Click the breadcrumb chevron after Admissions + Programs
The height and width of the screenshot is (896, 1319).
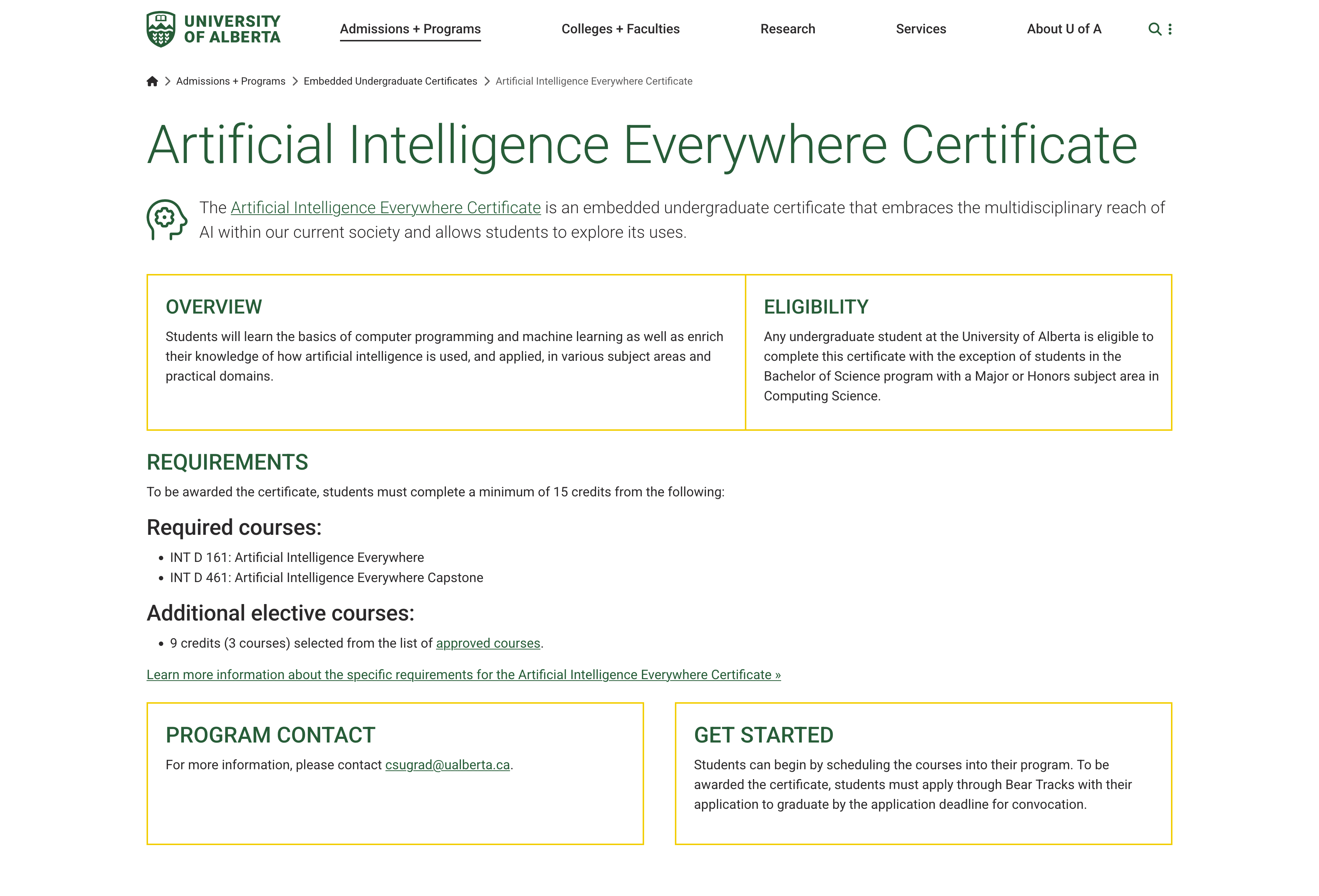pyautogui.click(x=295, y=81)
